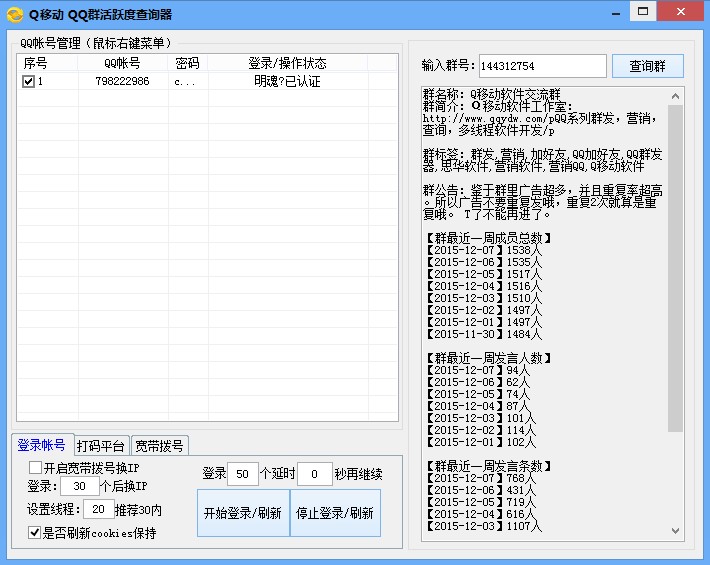This screenshot has width=710, height=565.
Task: Focus the 输入群号 input field
Action: click(x=542, y=66)
